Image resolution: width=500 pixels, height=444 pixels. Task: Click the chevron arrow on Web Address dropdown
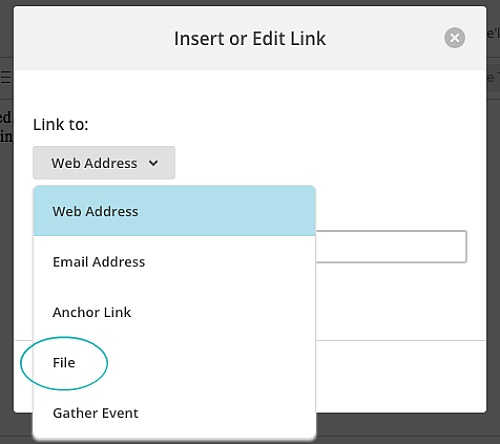coord(153,163)
